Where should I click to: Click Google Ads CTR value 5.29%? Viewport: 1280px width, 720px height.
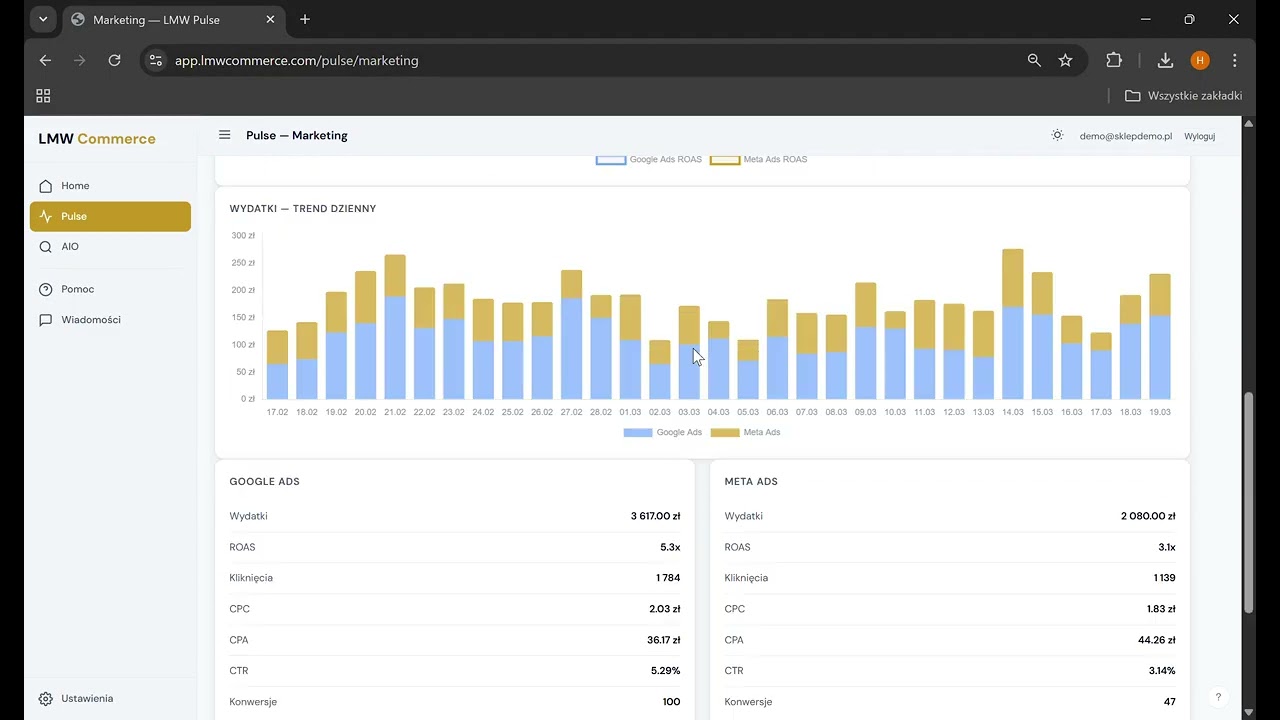click(x=665, y=671)
